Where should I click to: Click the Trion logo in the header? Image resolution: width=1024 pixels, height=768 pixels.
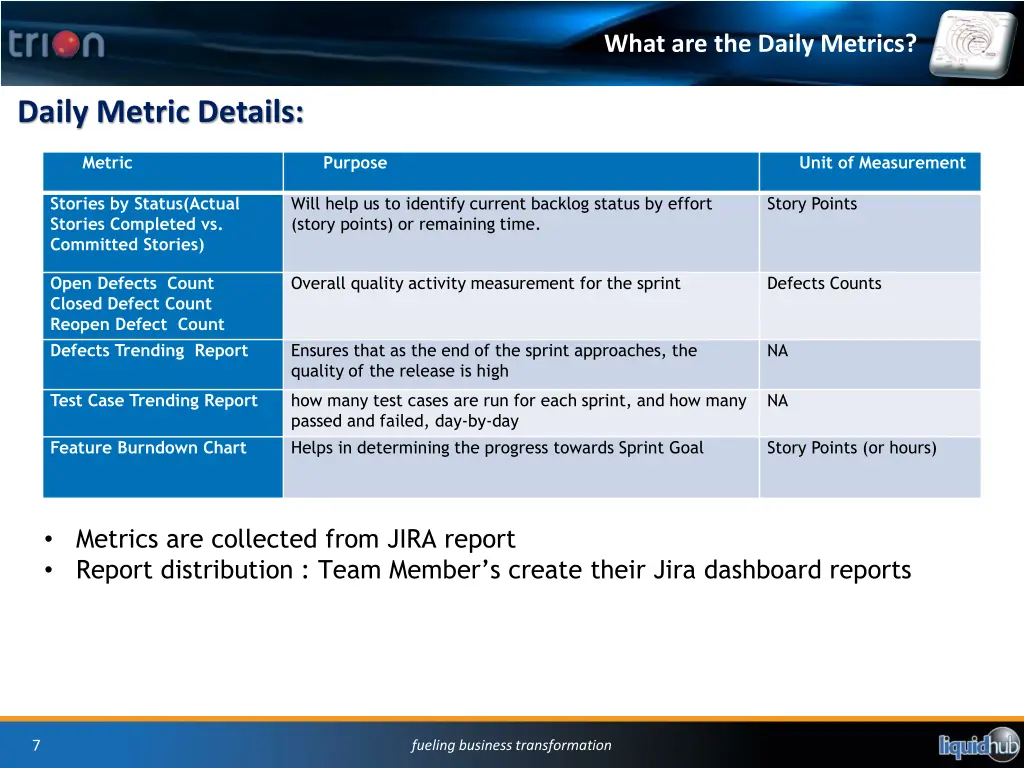click(57, 44)
